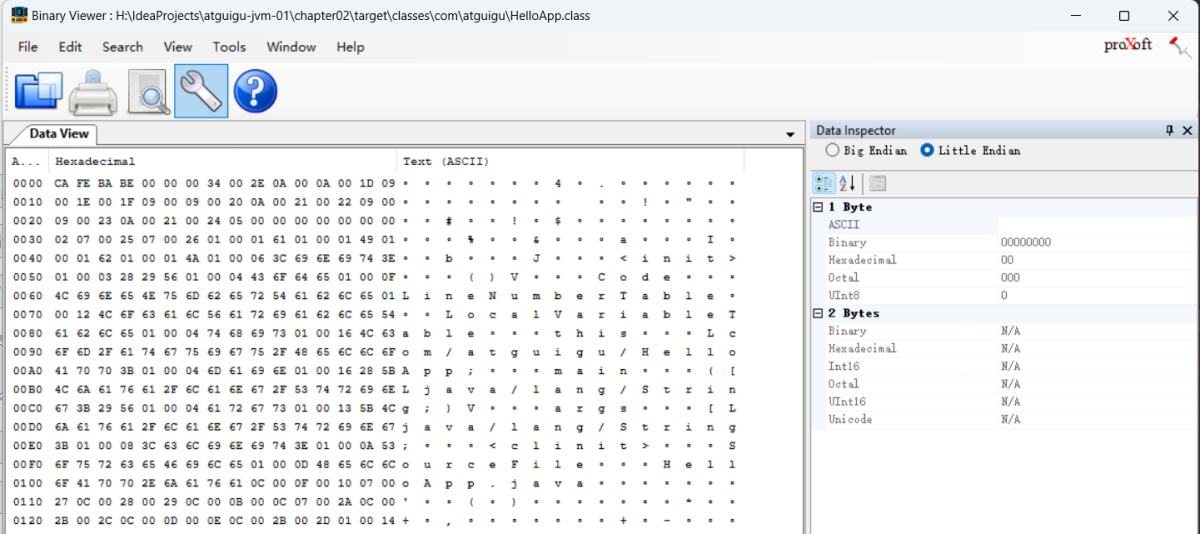1200x534 pixels.
Task: Click the blue help question mark icon
Action: tap(255, 91)
